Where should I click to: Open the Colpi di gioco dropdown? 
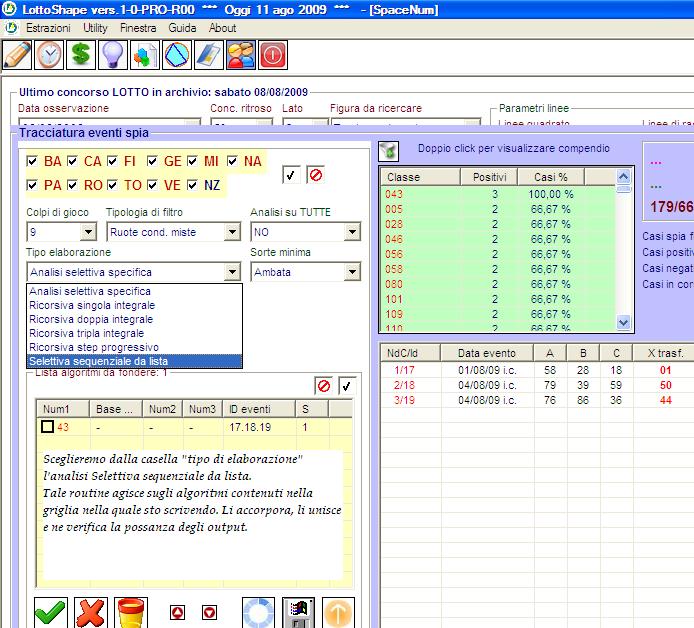(88, 231)
